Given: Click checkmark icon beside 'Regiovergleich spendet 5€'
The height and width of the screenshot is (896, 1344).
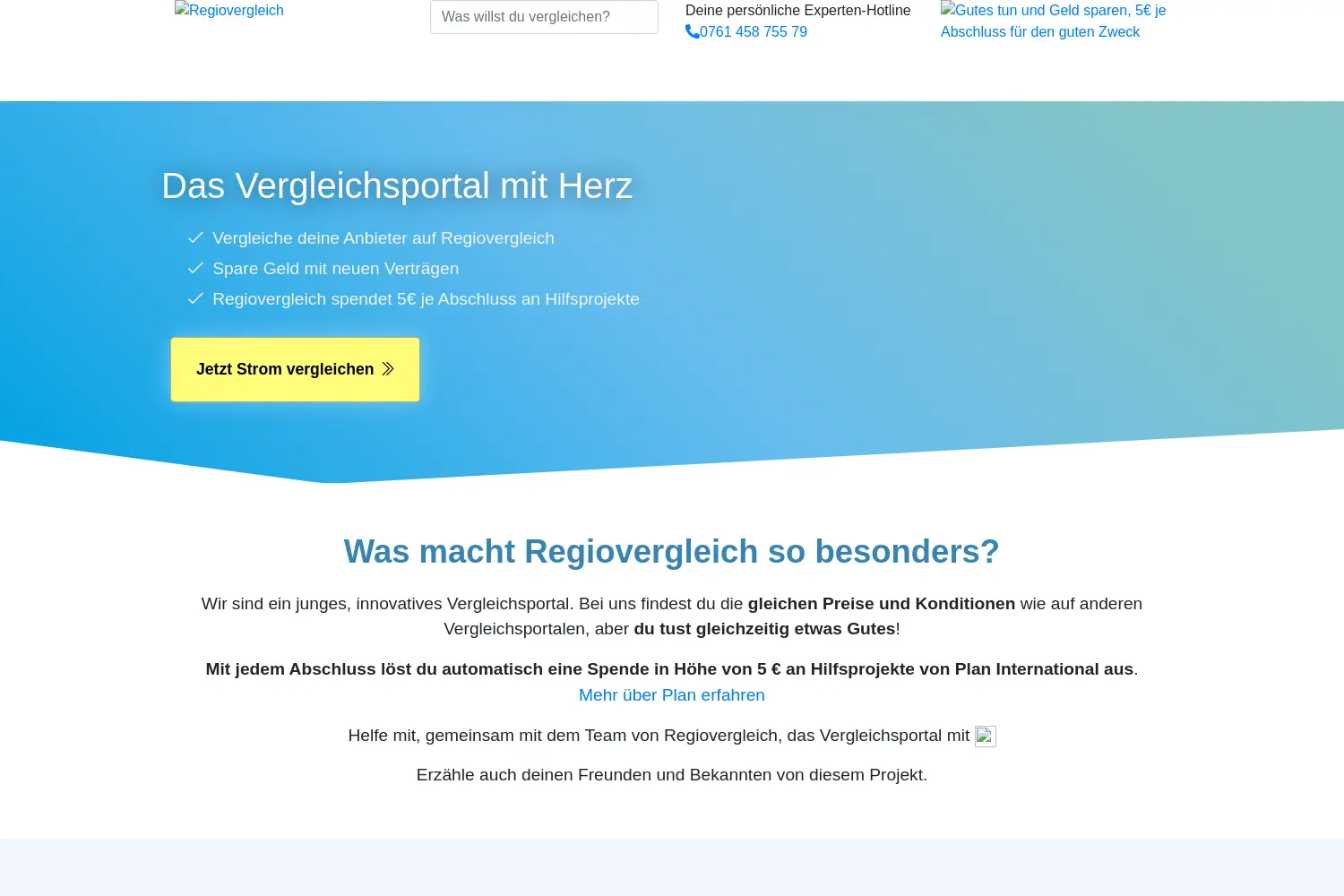Looking at the screenshot, I should point(195,299).
